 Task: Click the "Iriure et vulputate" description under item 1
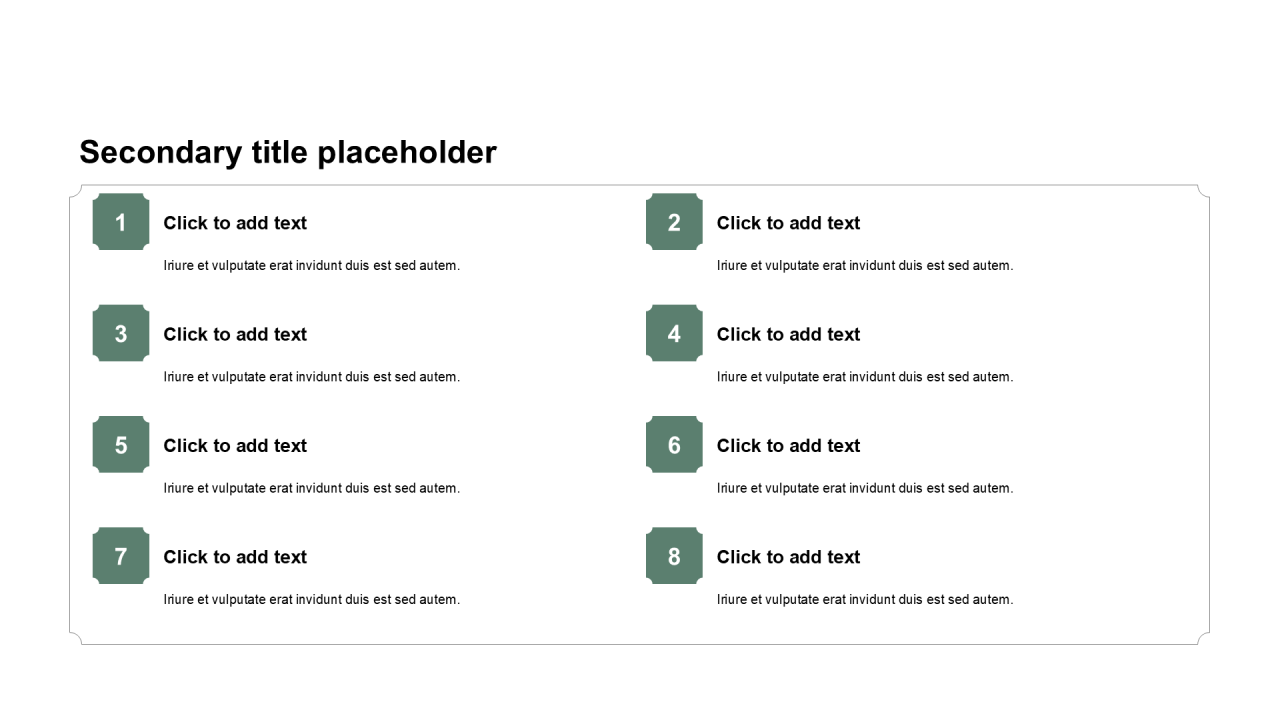[312, 266]
